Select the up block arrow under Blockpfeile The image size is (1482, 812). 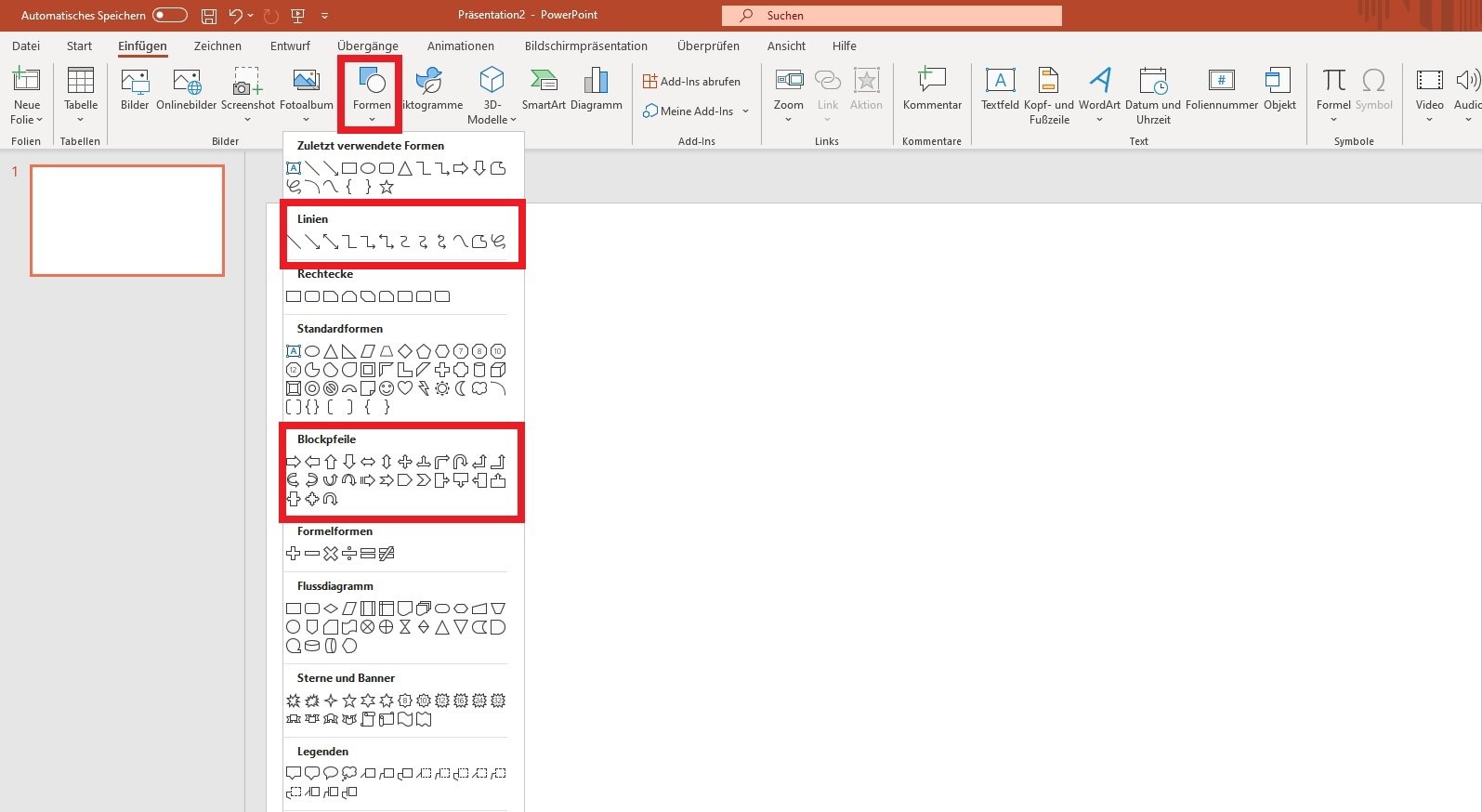331,462
